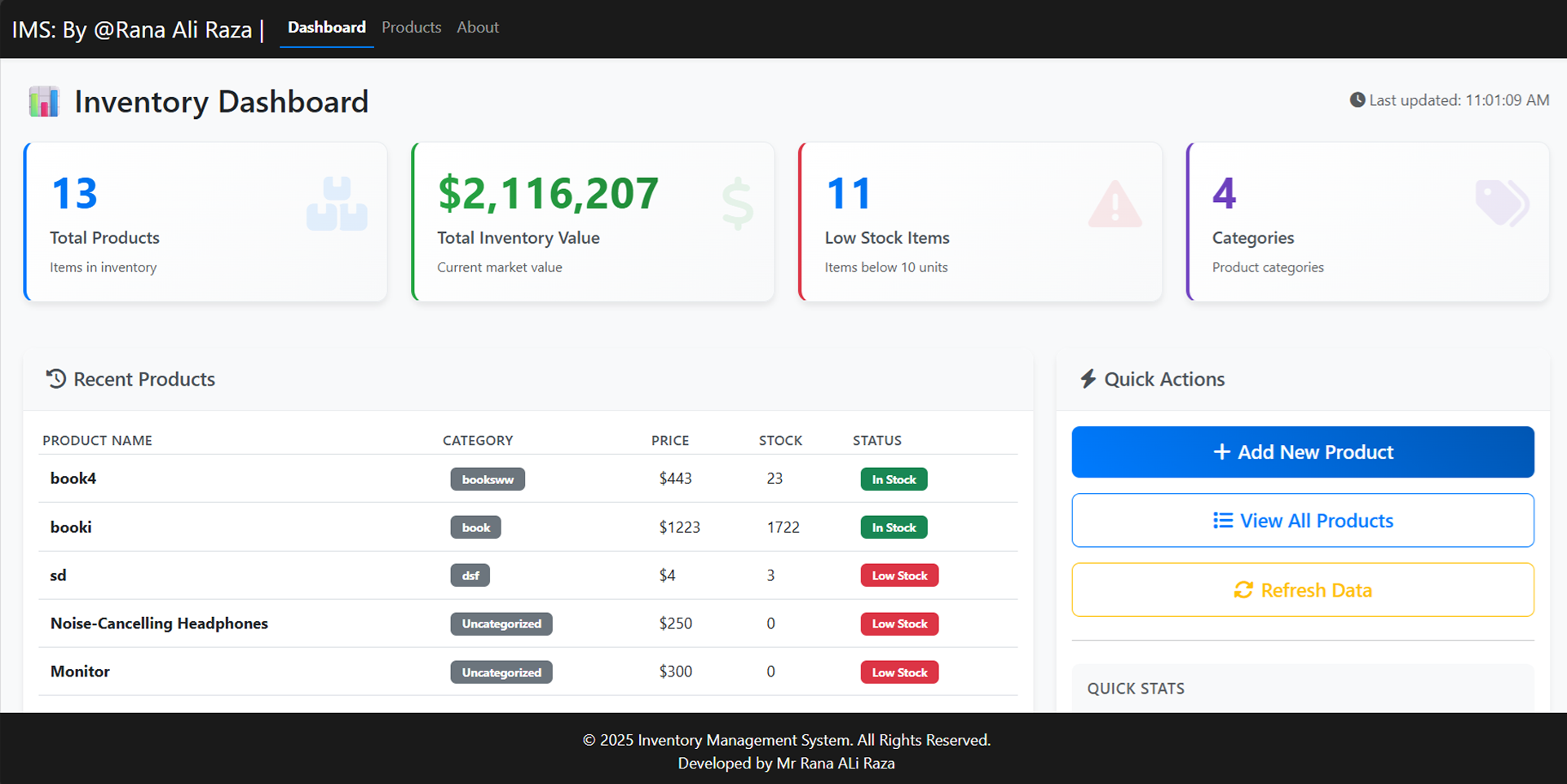The image size is (1567, 784).
Task: Click the plus icon inside Add New Product
Action: click(x=1220, y=451)
